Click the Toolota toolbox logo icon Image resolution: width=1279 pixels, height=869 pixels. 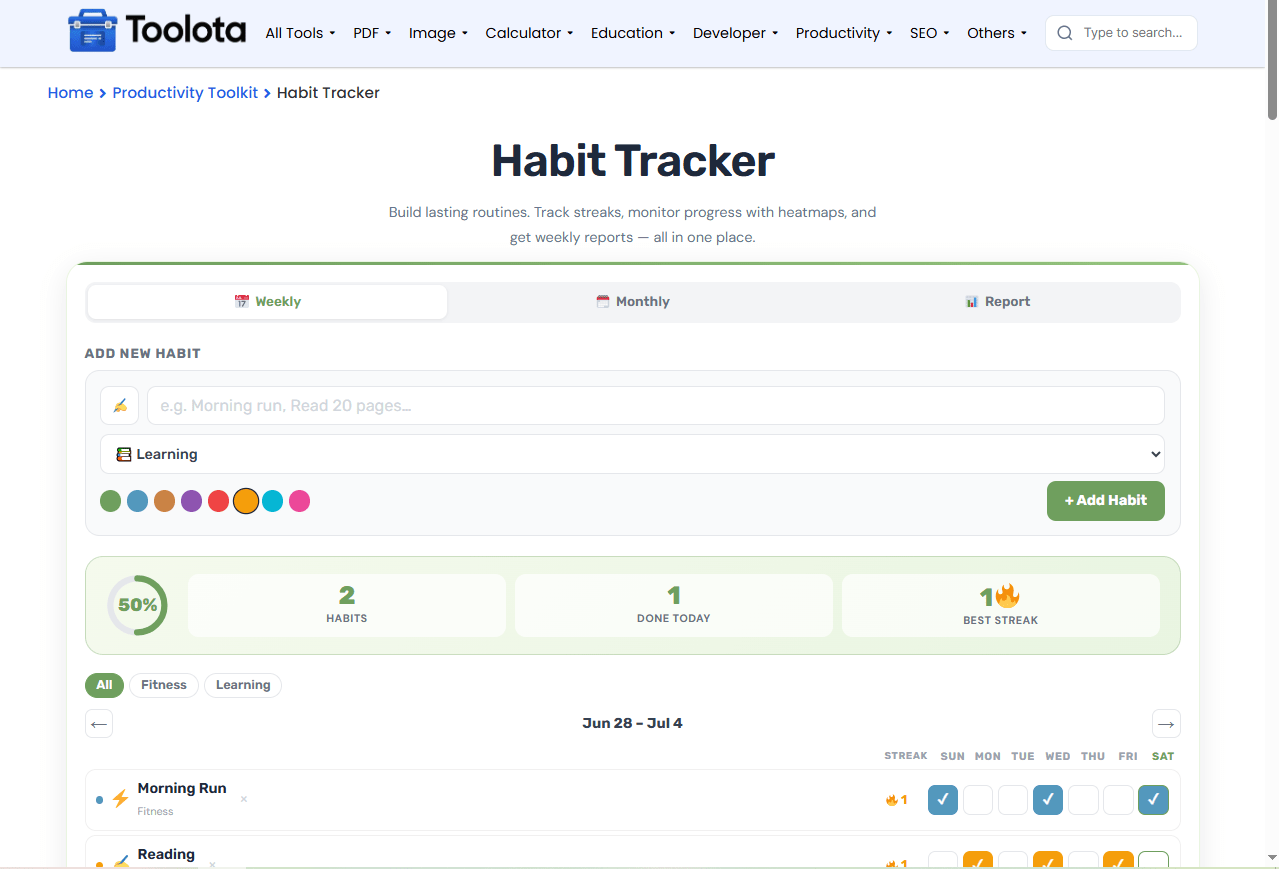[x=92, y=32]
